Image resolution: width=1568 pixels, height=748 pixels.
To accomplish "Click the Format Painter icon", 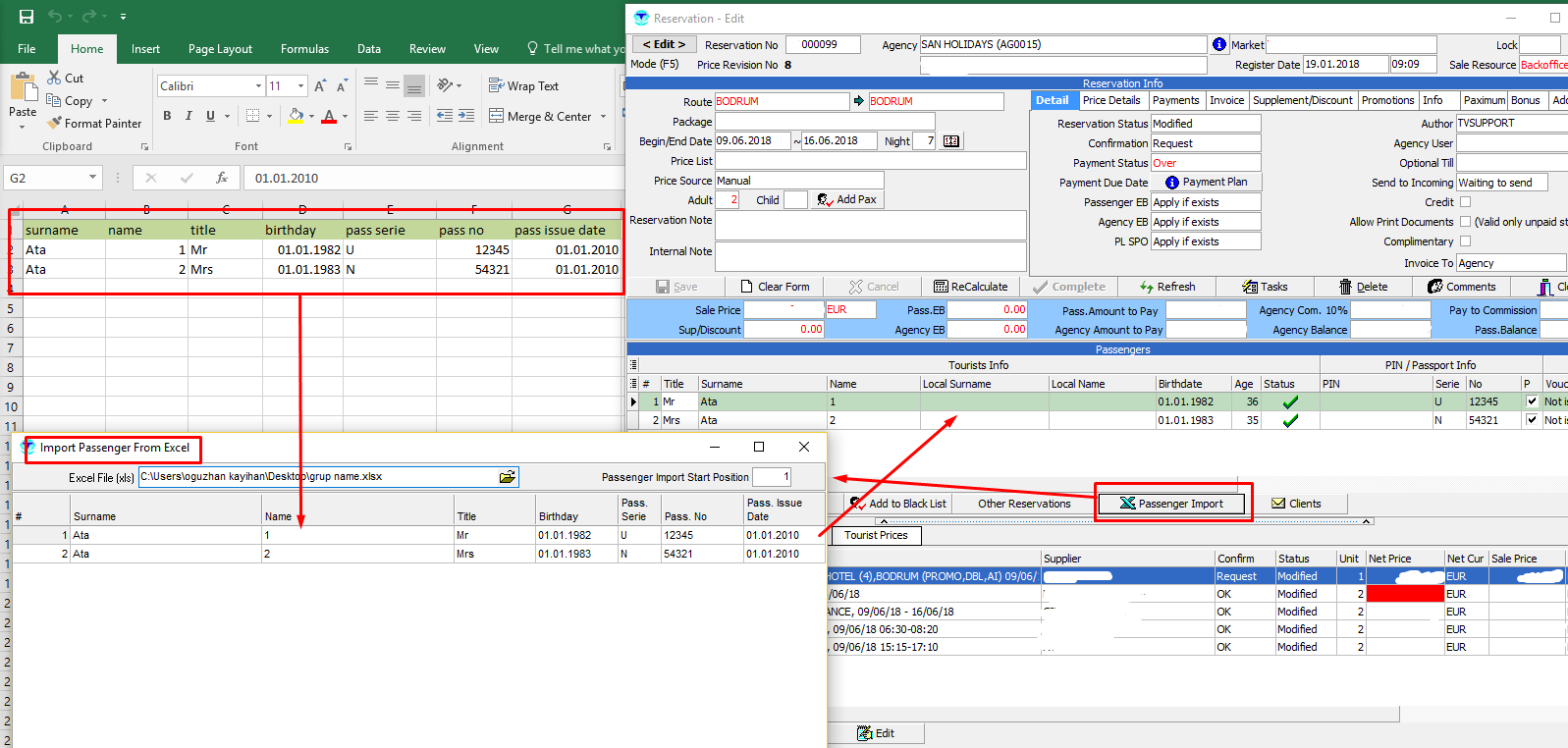I will (x=55, y=124).
